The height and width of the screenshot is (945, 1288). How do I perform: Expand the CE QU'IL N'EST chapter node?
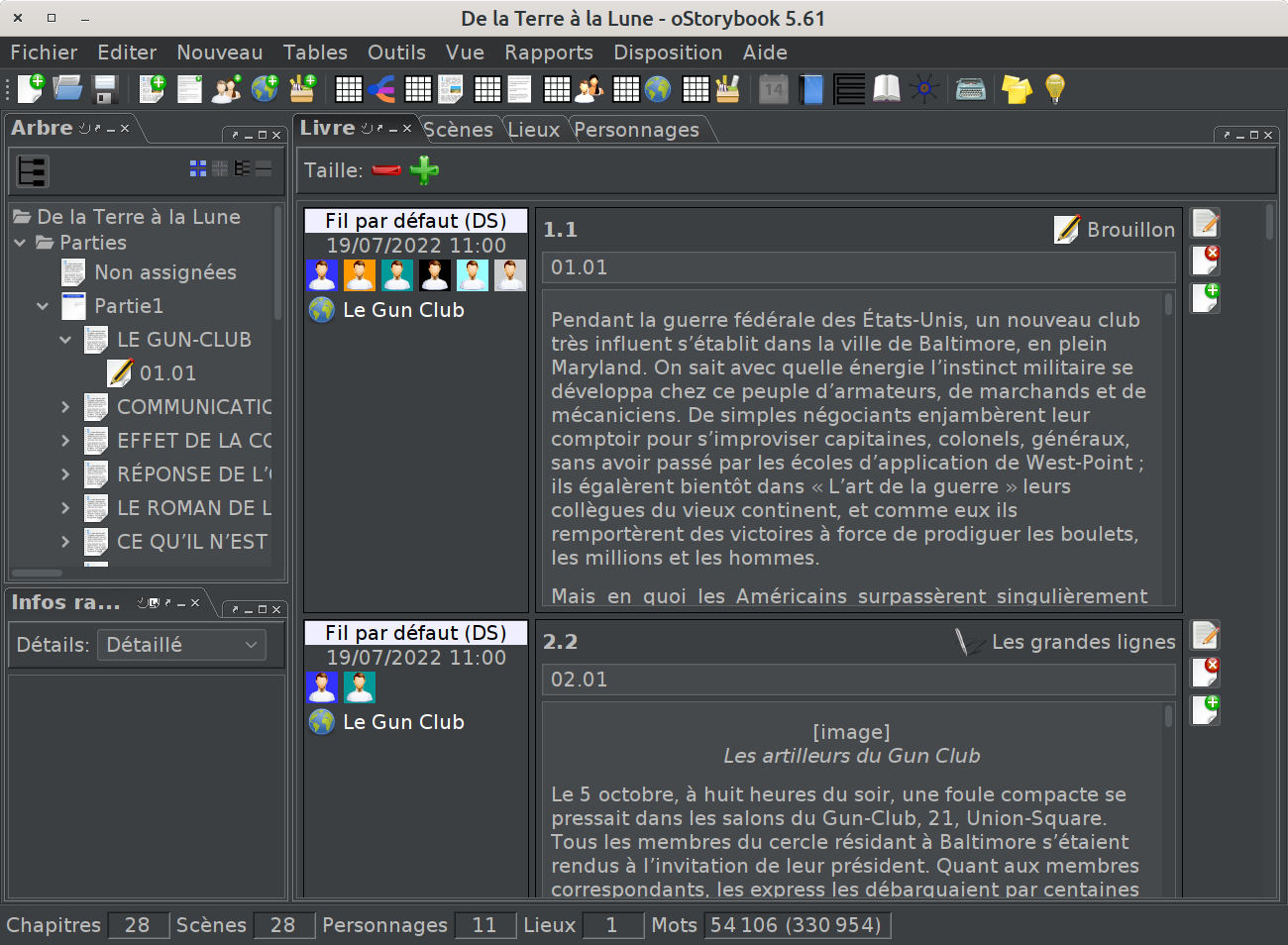point(65,542)
